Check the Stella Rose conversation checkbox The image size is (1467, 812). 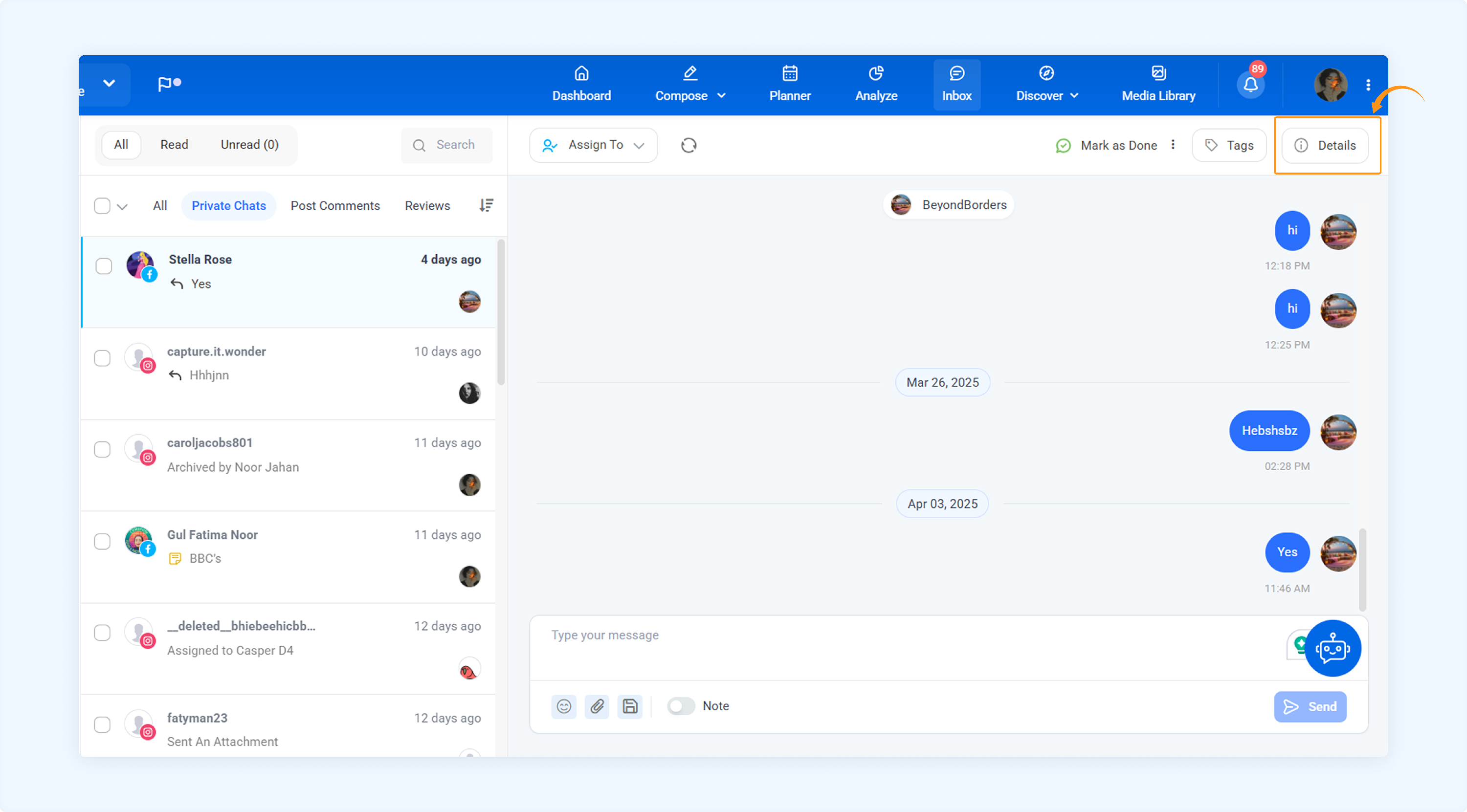pos(104,266)
